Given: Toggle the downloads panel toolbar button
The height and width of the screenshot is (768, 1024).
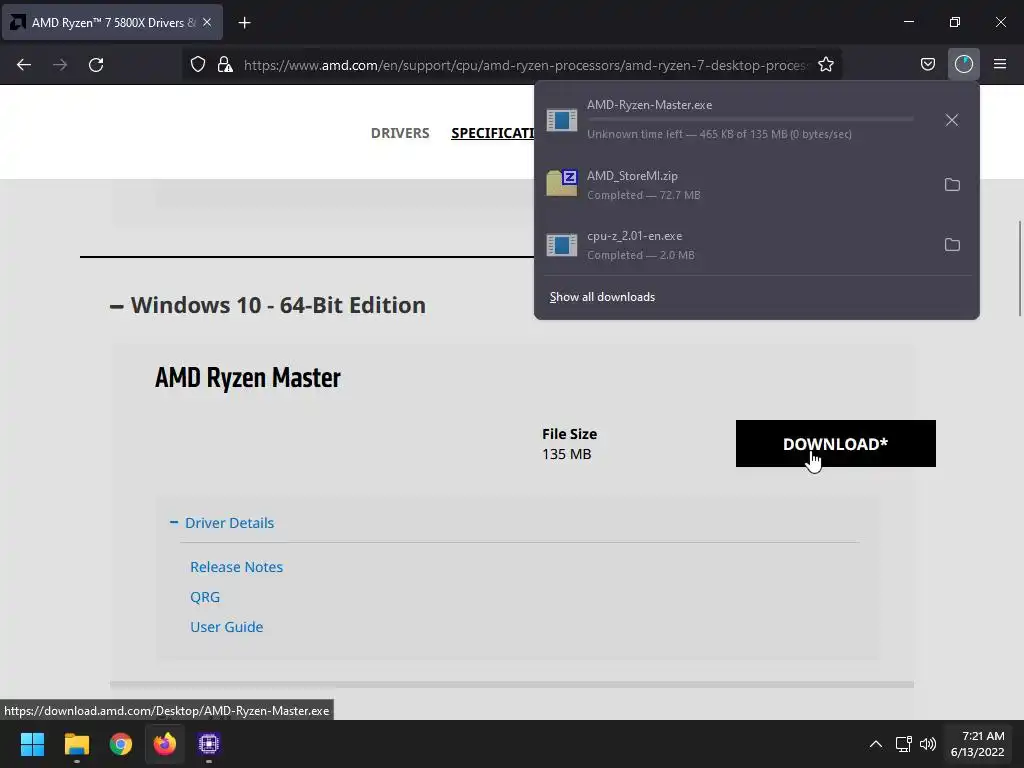Looking at the screenshot, I should 963,65.
